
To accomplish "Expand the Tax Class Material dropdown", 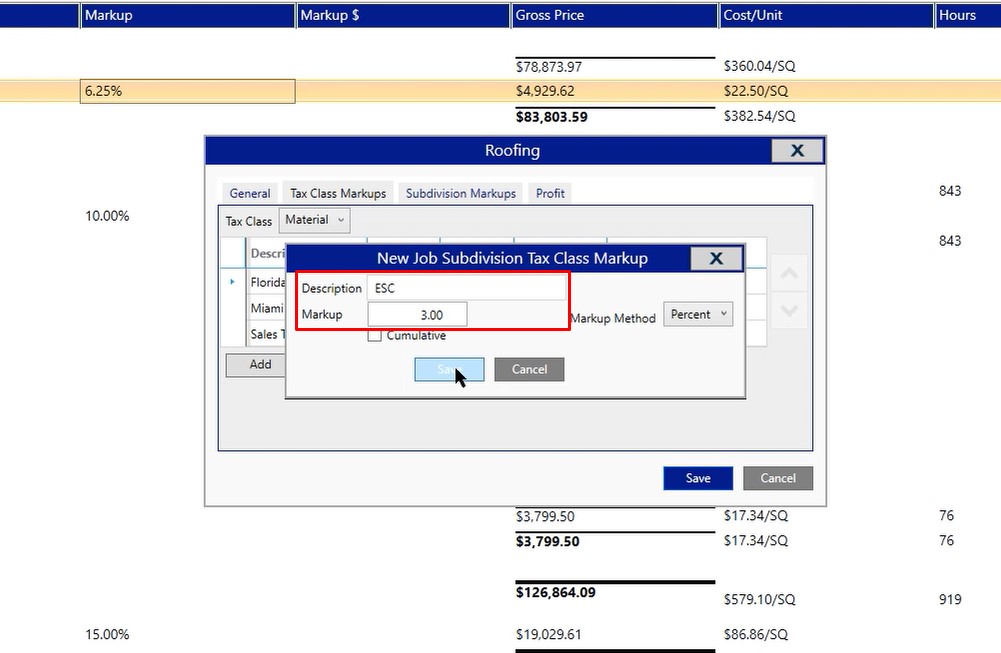I will pos(314,220).
